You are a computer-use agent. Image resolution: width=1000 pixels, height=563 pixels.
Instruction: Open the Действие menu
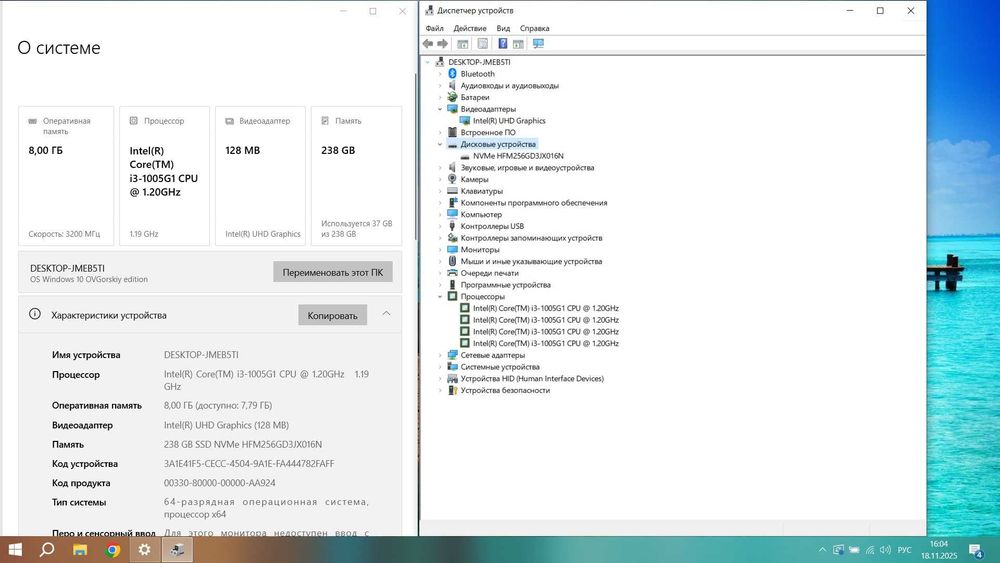[470, 28]
